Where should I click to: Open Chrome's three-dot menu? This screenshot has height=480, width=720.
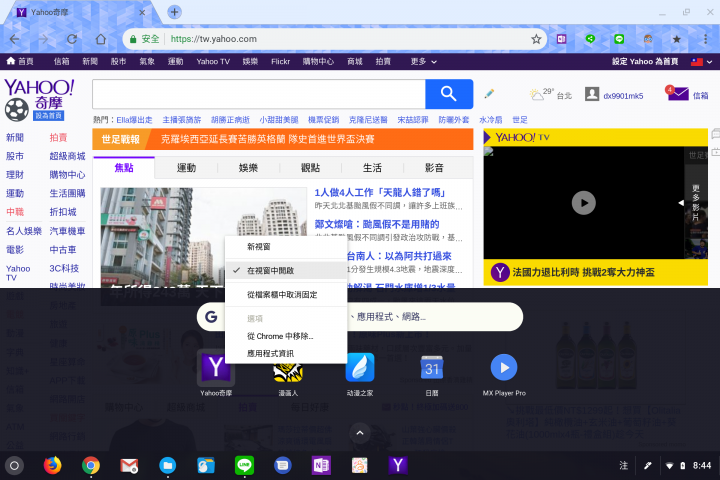(x=705, y=39)
